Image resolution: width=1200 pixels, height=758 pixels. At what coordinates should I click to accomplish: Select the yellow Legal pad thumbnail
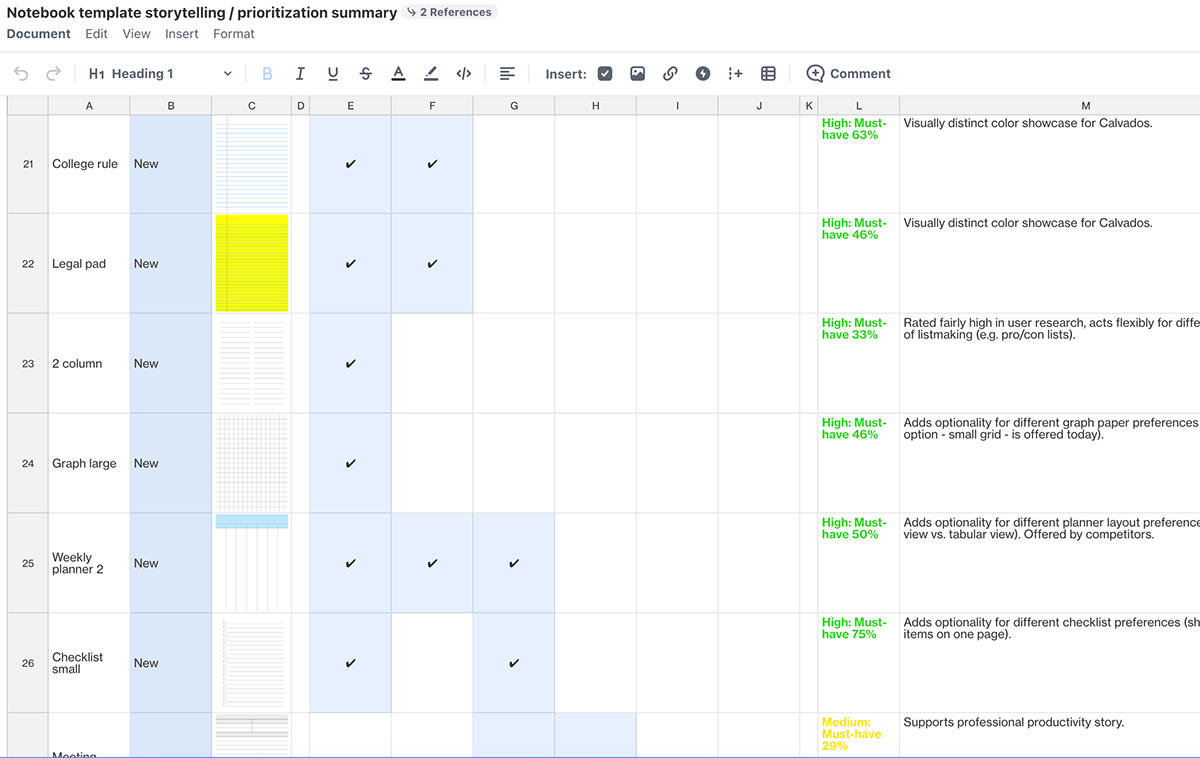[251, 263]
